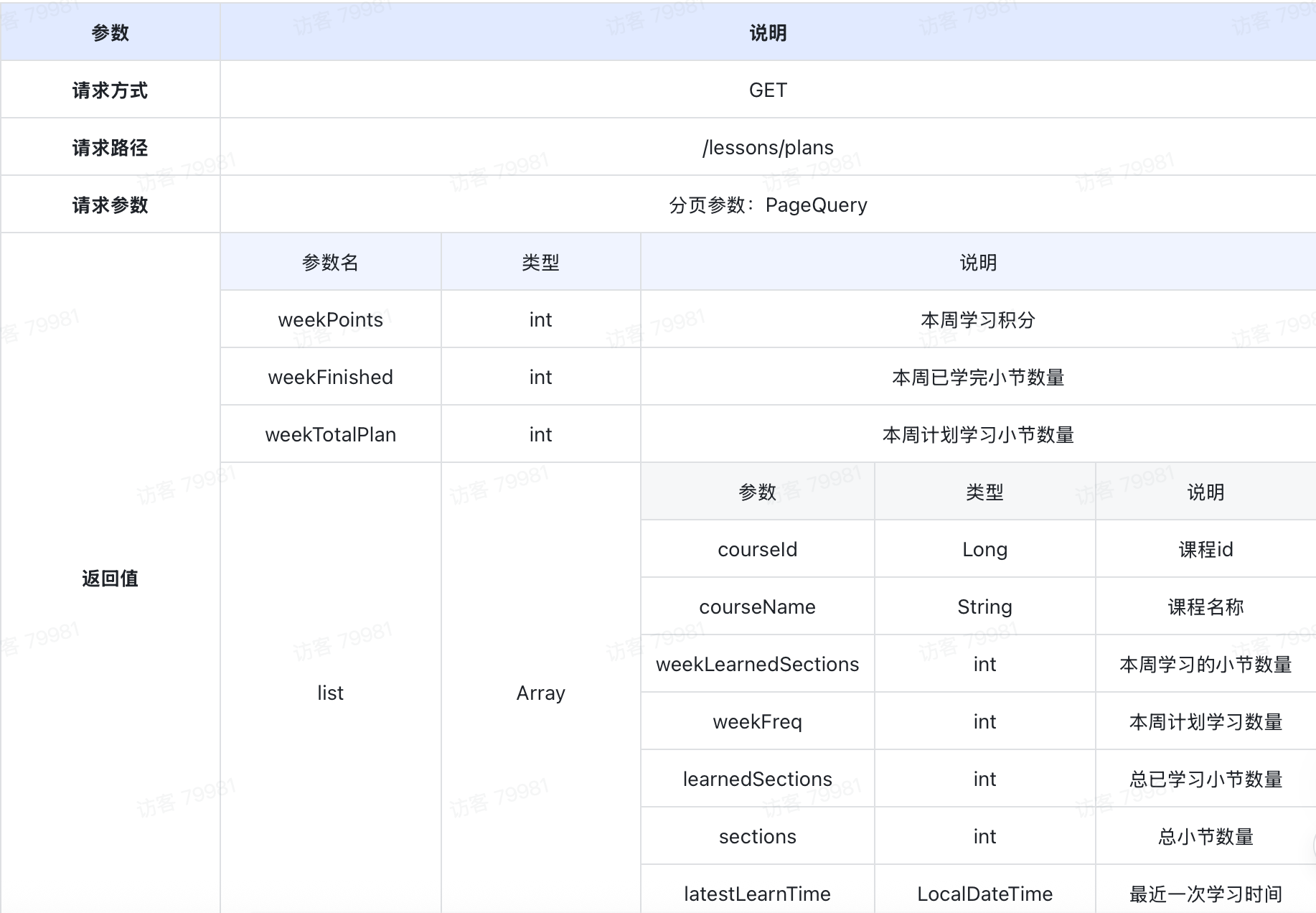Select the 本周学习积分 description
This screenshot has width=1316, height=913.
coord(978,320)
